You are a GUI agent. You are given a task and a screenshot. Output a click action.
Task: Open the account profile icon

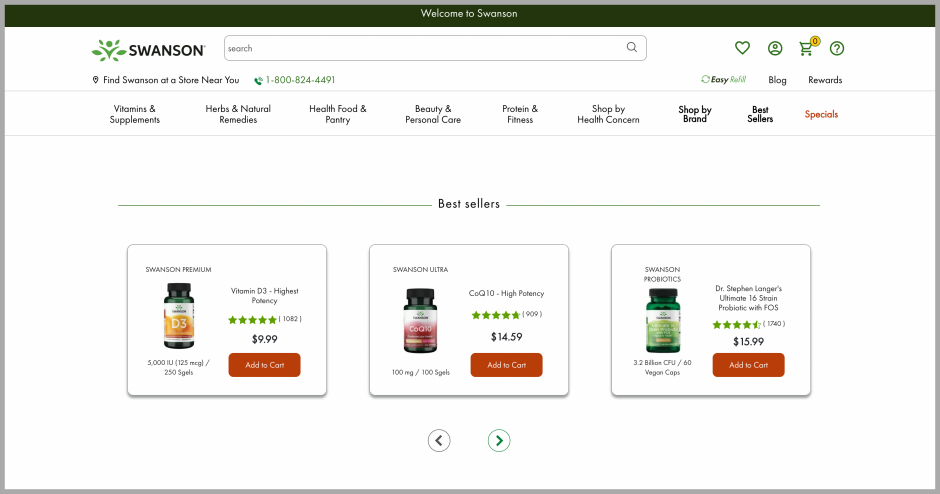pyautogui.click(x=775, y=49)
